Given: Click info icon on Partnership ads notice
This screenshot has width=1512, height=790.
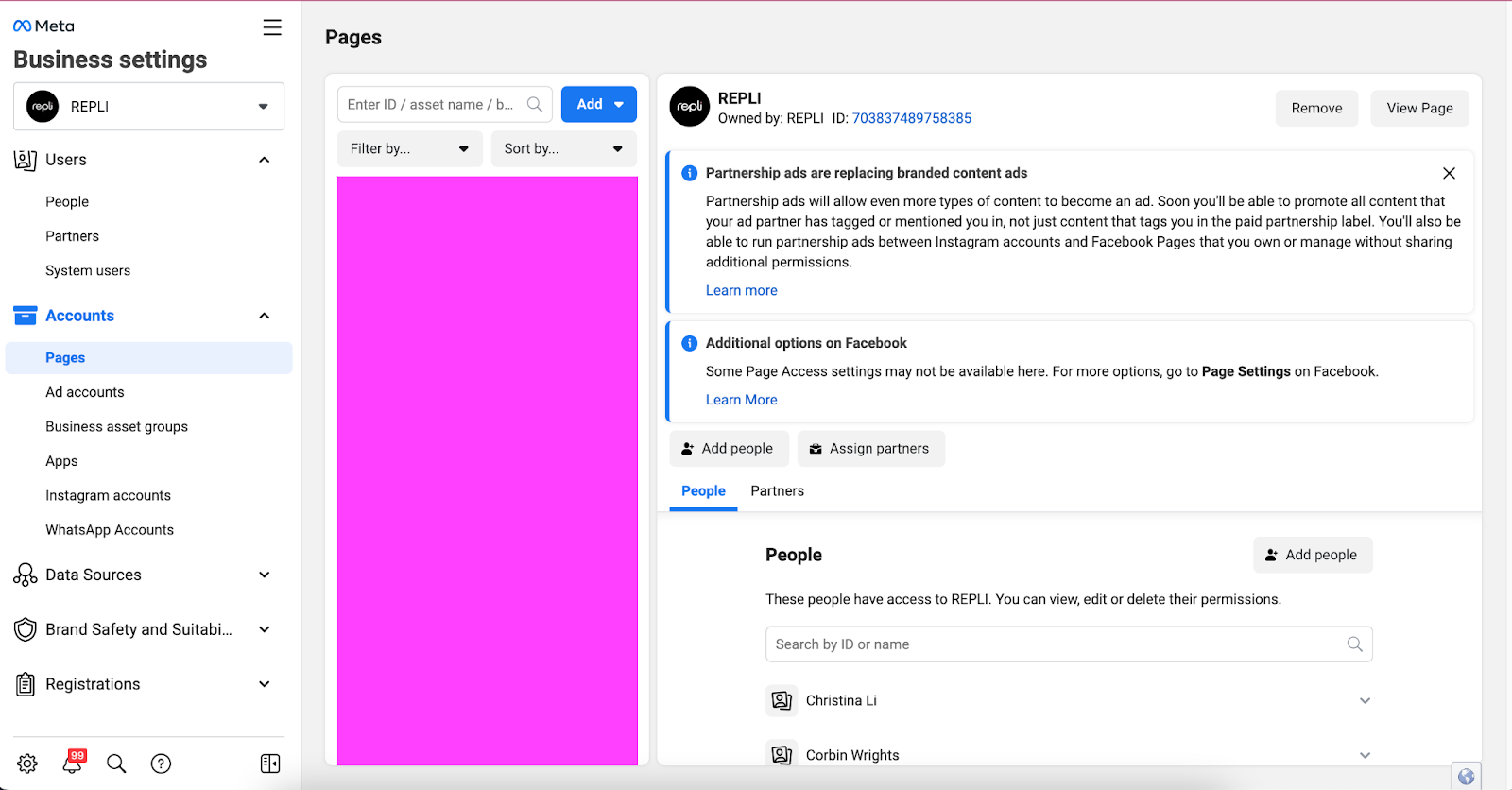Looking at the screenshot, I should [x=690, y=173].
